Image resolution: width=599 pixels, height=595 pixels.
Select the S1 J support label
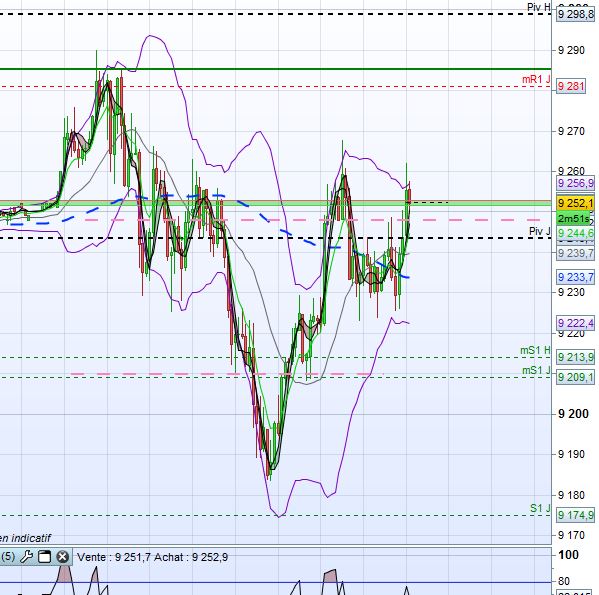click(540, 508)
